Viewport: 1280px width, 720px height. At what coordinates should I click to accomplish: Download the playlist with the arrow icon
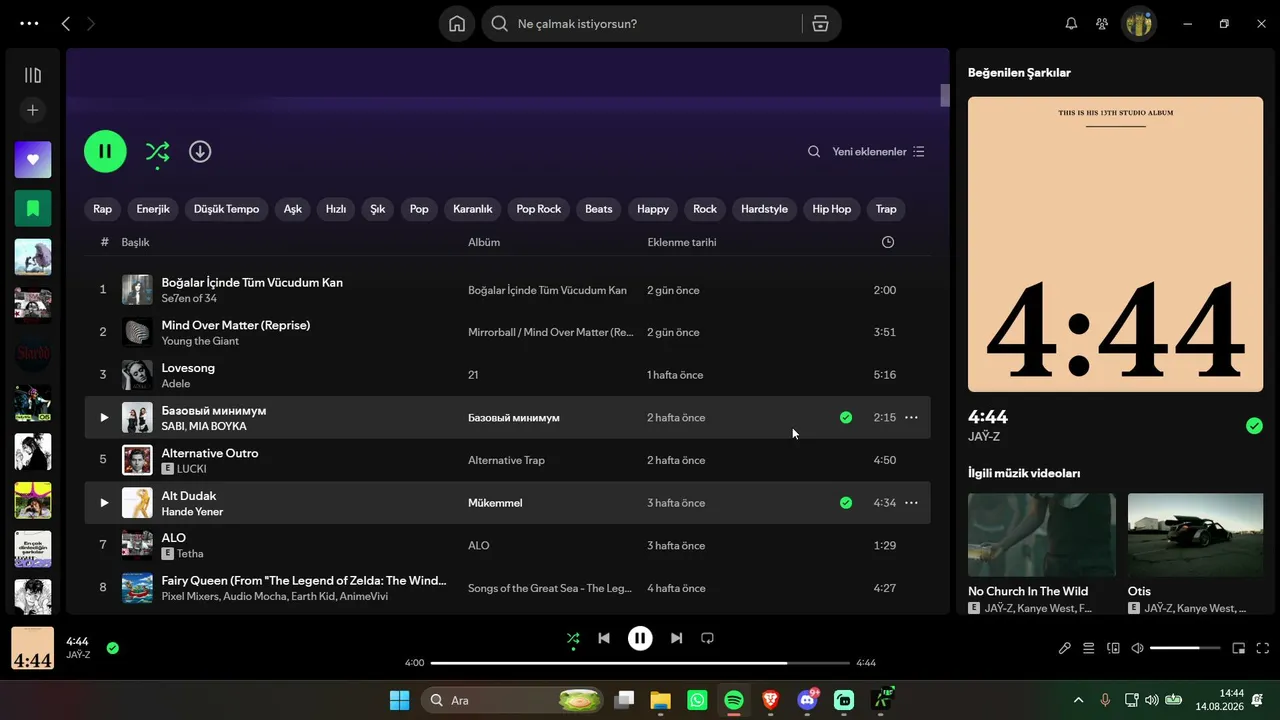click(200, 152)
